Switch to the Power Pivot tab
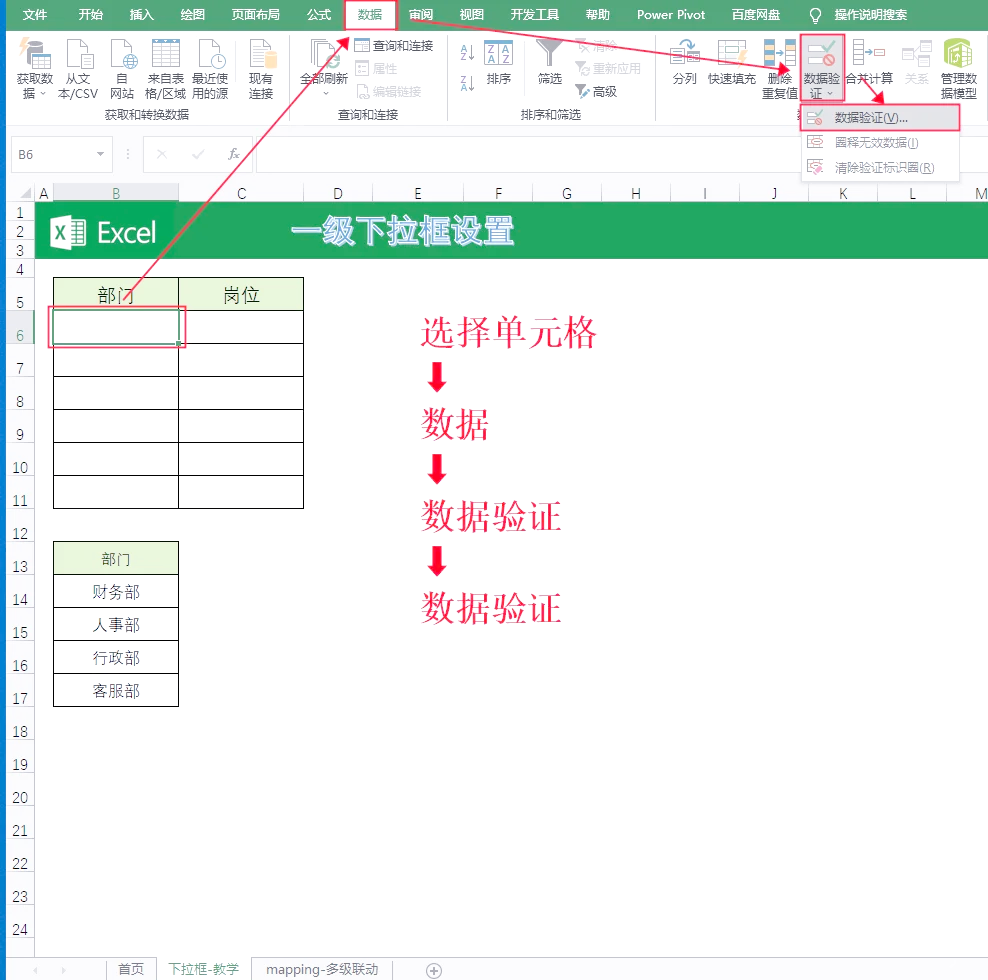Viewport: 988px width, 980px height. coord(670,14)
